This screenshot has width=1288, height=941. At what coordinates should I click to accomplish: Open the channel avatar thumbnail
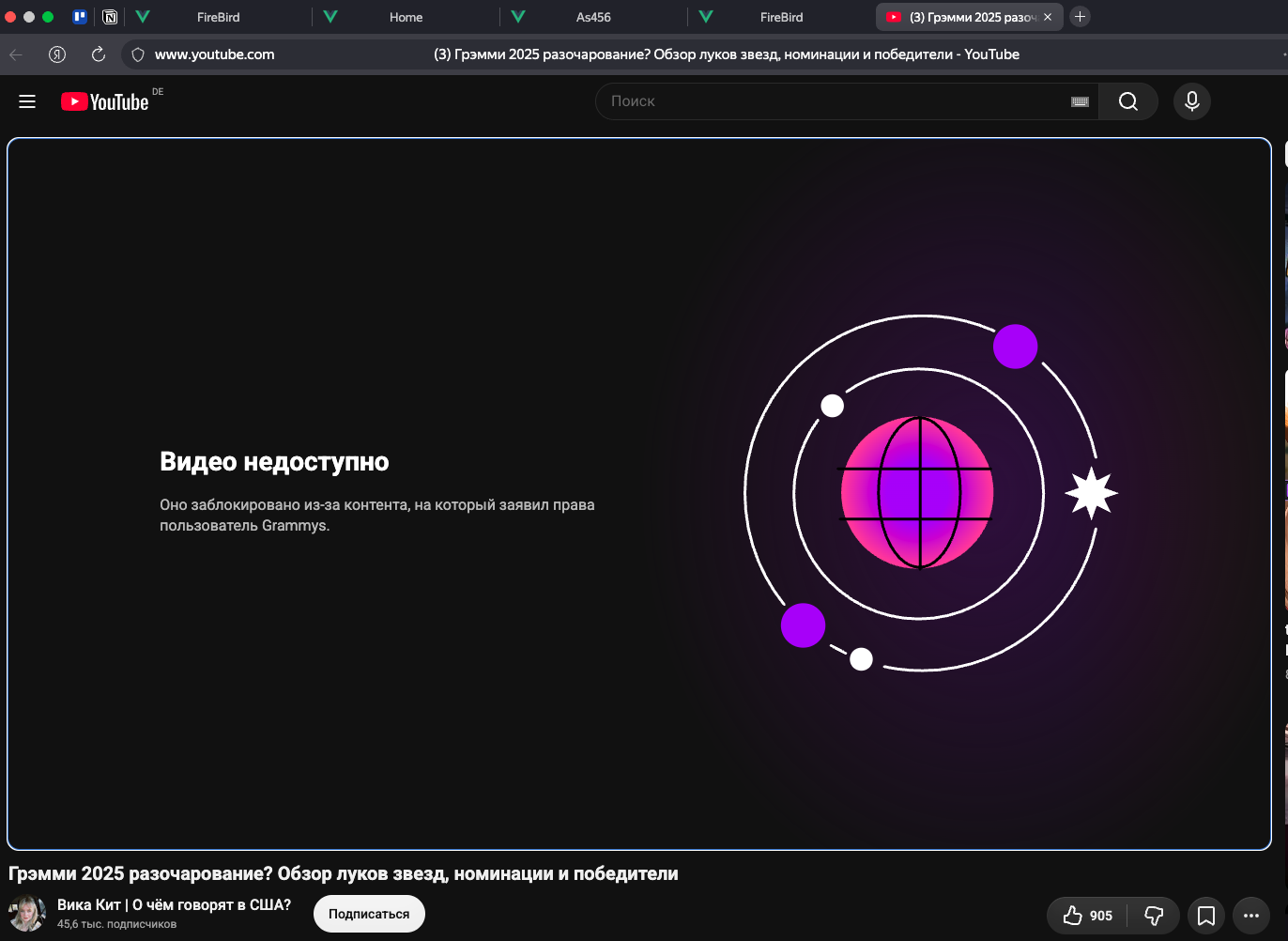[x=27, y=914]
